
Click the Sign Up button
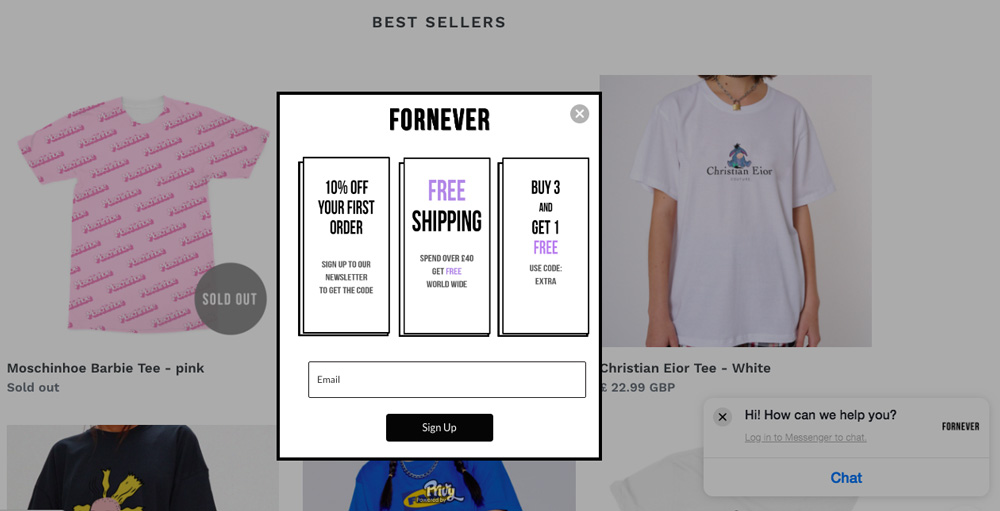[x=439, y=427]
